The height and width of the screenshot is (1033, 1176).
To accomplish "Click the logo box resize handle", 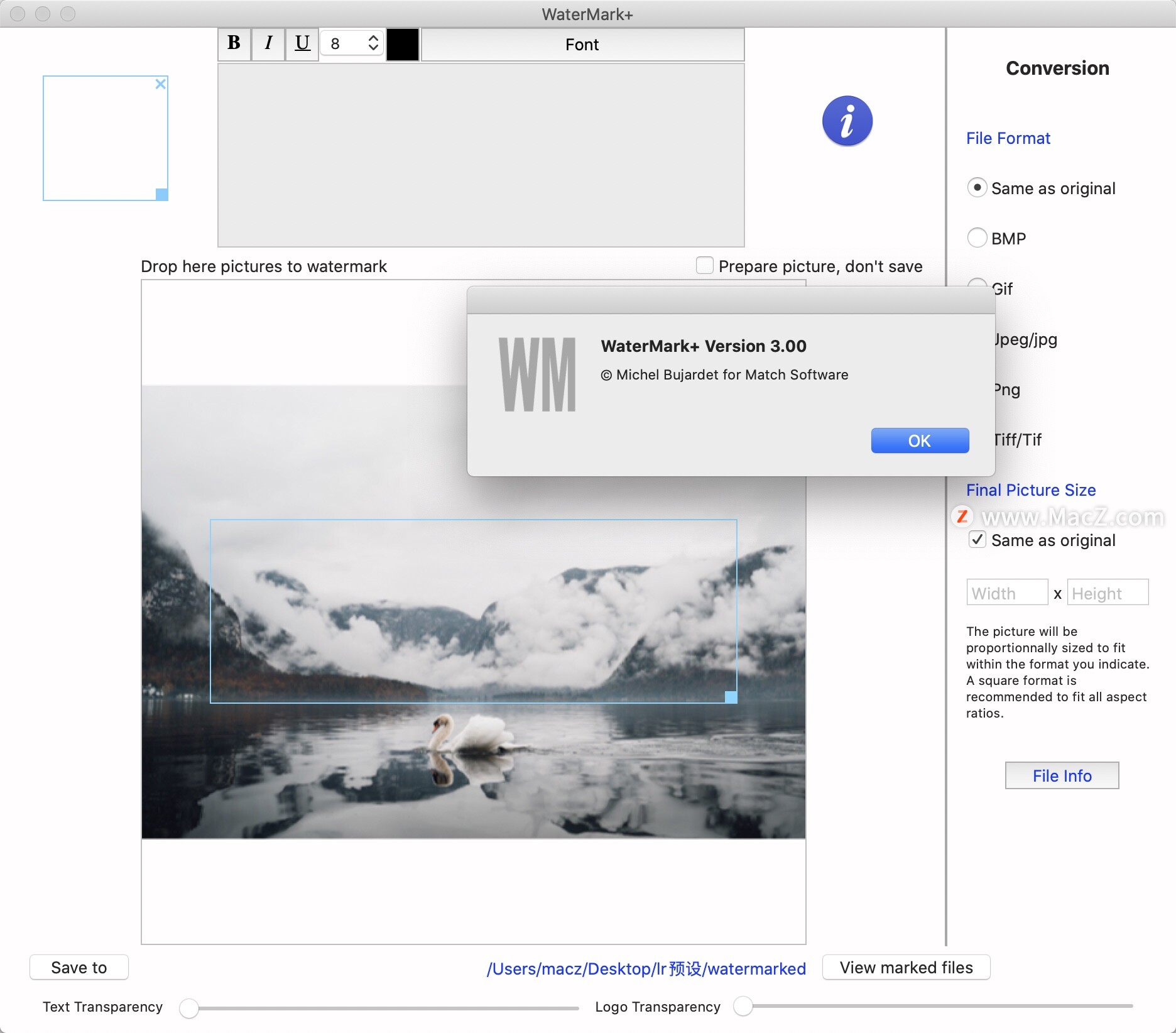I will 162,195.
